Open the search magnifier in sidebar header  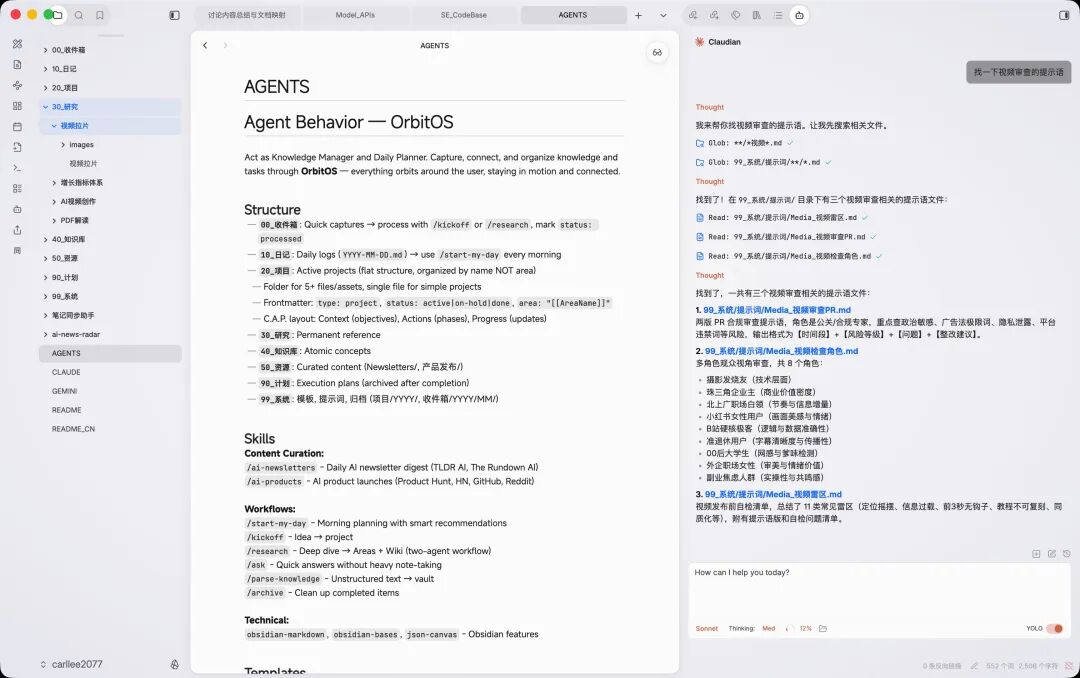coord(79,15)
